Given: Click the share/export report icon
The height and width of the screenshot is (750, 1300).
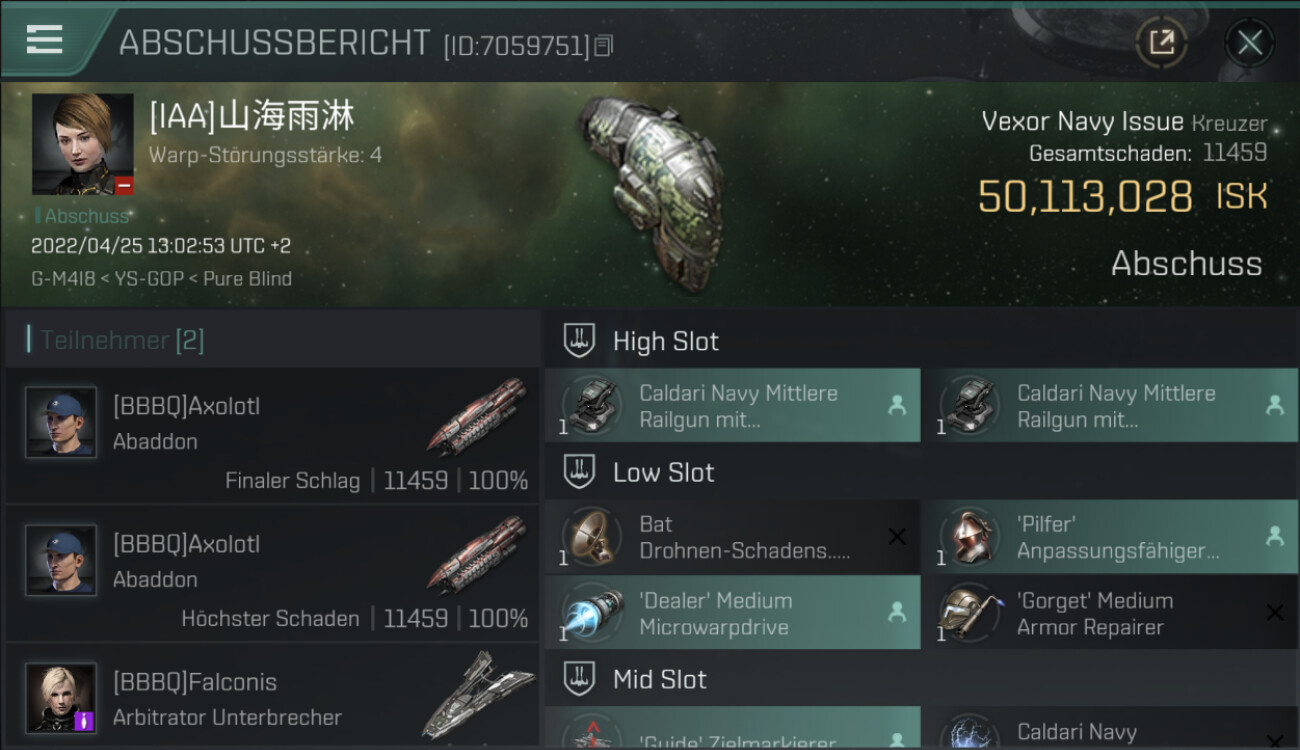Looking at the screenshot, I should click(x=1161, y=43).
